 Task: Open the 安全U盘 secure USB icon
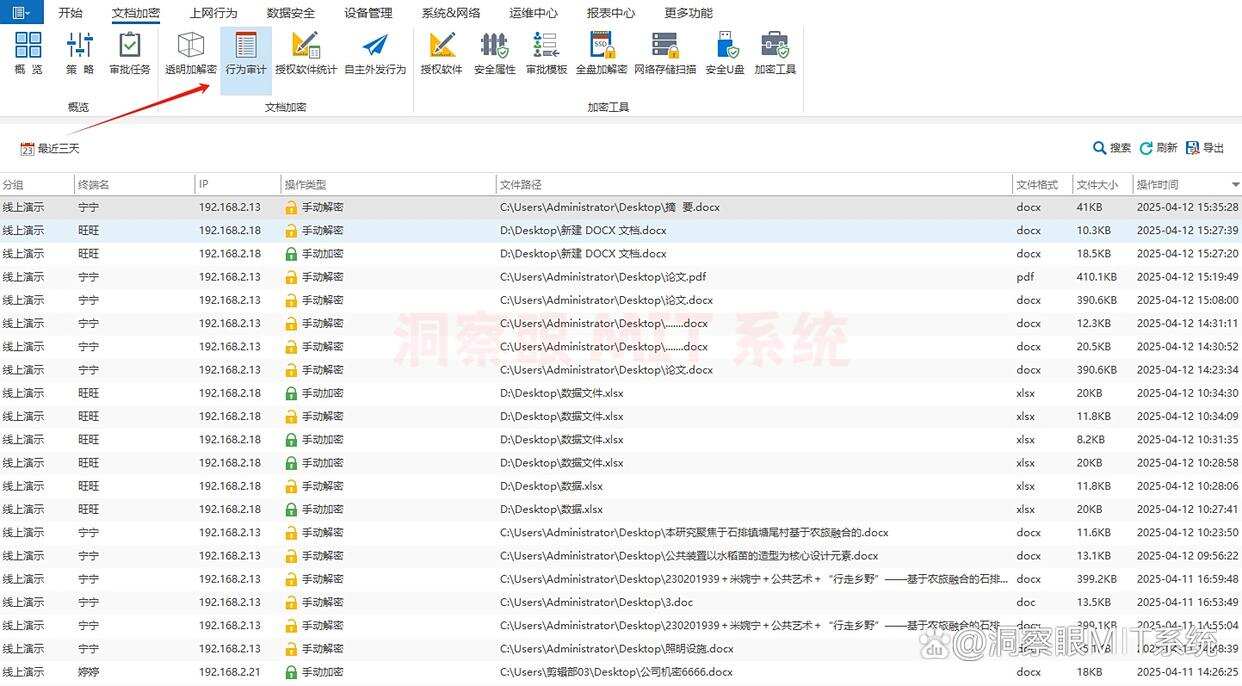(x=724, y=52)
